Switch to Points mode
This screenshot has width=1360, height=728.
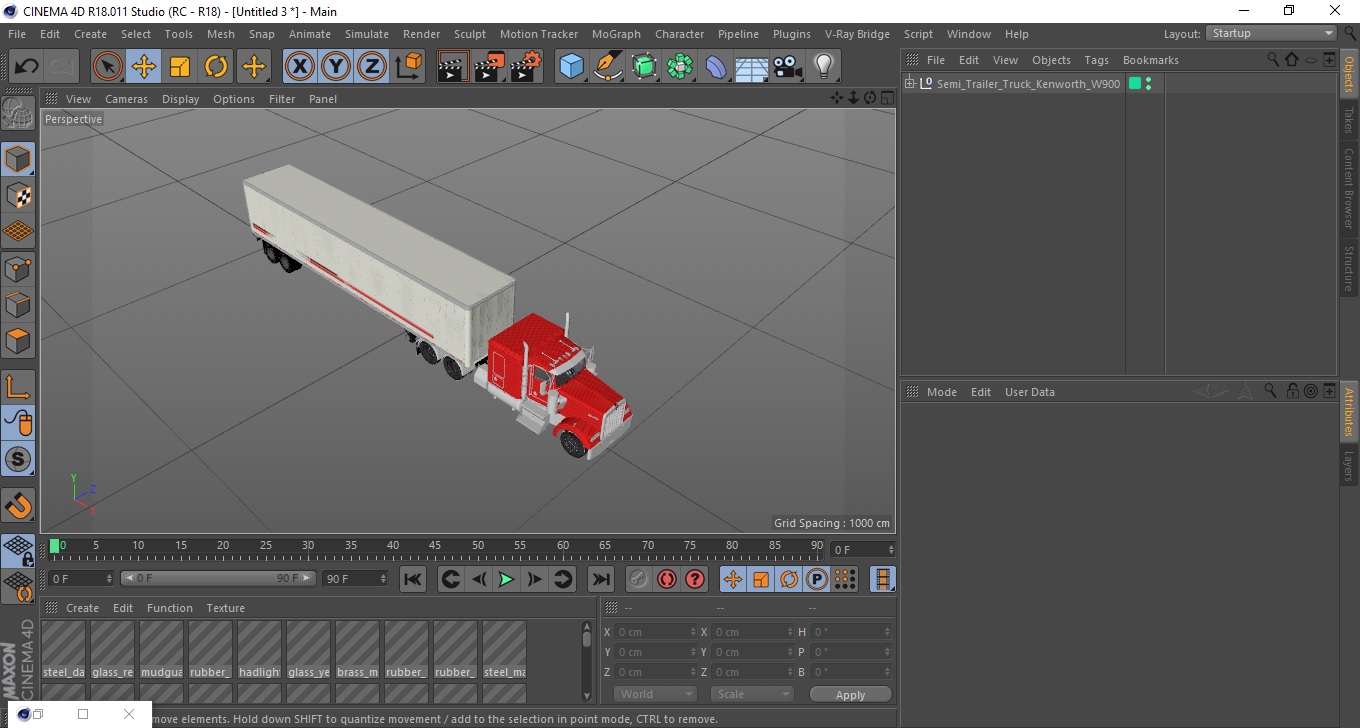click(18, 268)
